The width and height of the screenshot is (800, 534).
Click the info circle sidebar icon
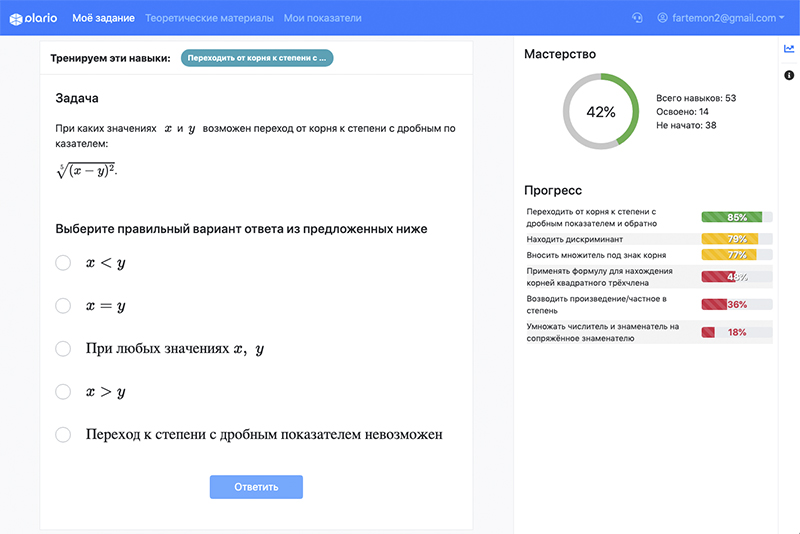pyautogui.click(x=789, y=75)
